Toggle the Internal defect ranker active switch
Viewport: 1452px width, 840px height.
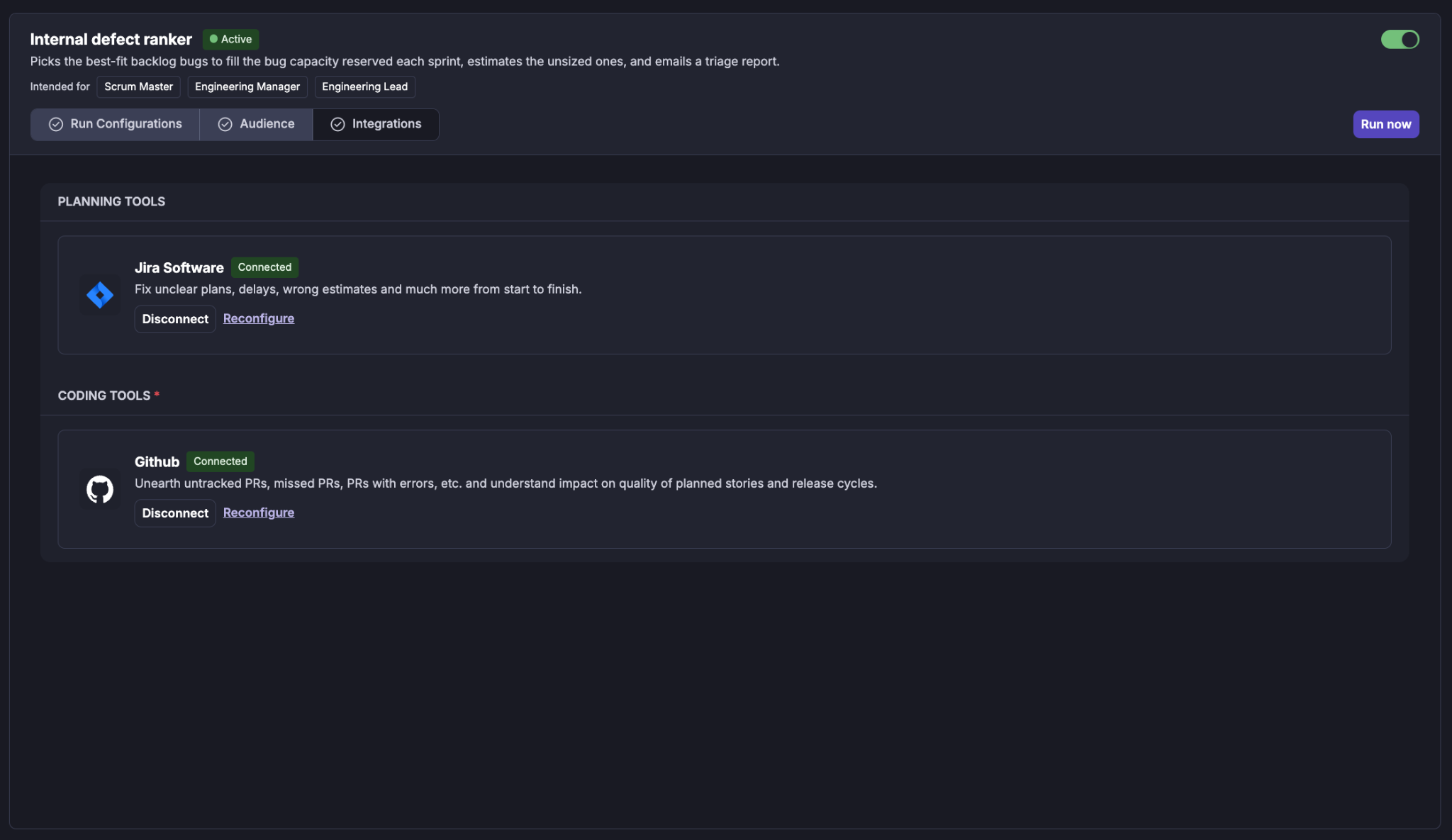tap(1400, 39)
